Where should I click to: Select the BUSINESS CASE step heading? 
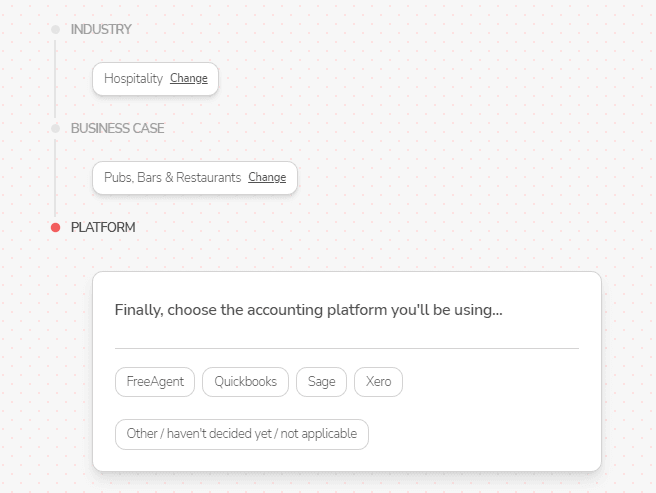click(117, 128)
